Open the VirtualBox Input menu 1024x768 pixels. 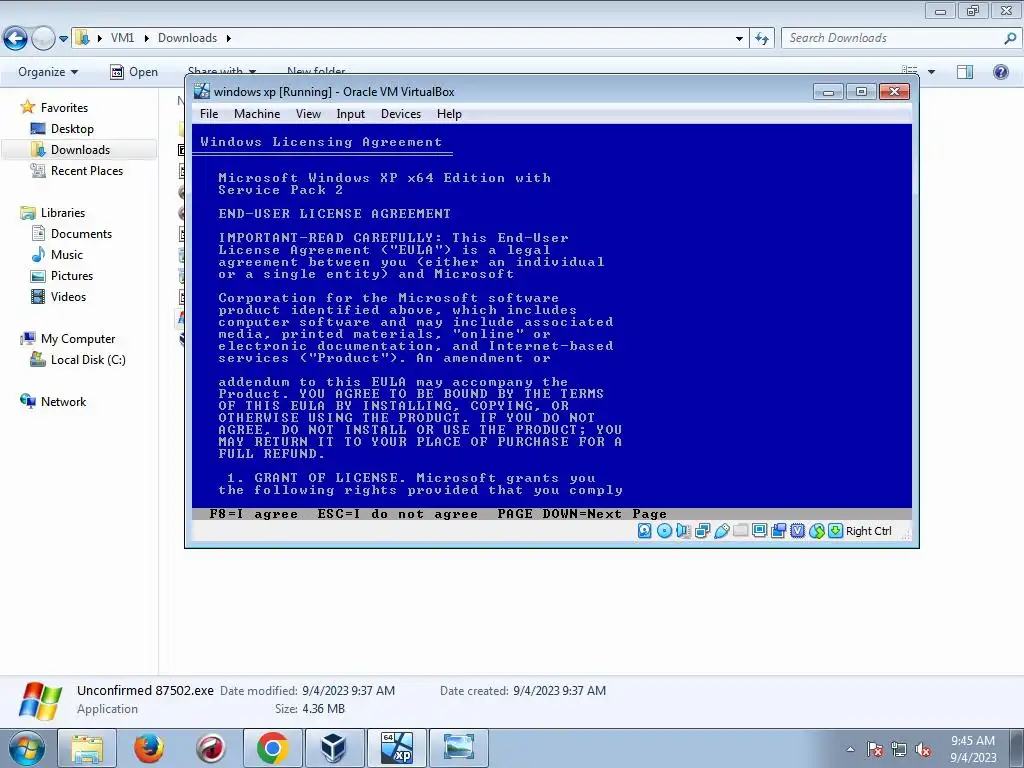click(x=351, y=114)
